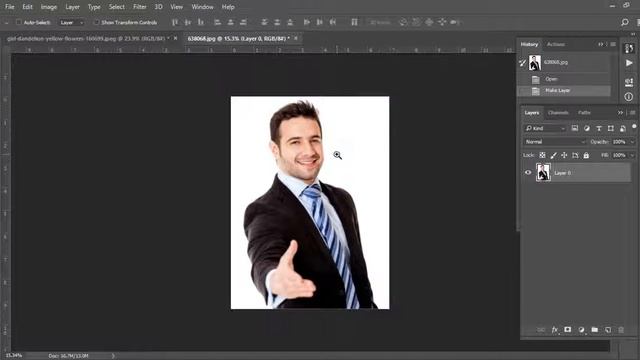
Task: Expand status bar info arrow
Action: (x=113, y=356)
